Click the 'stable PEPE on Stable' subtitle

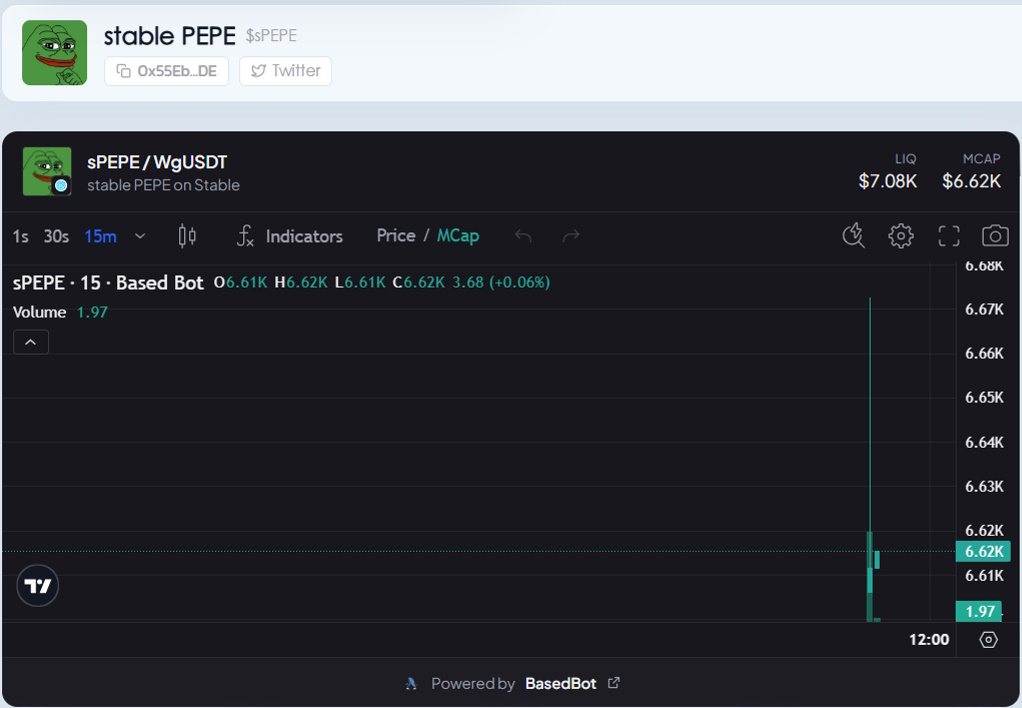click(164, 185)
